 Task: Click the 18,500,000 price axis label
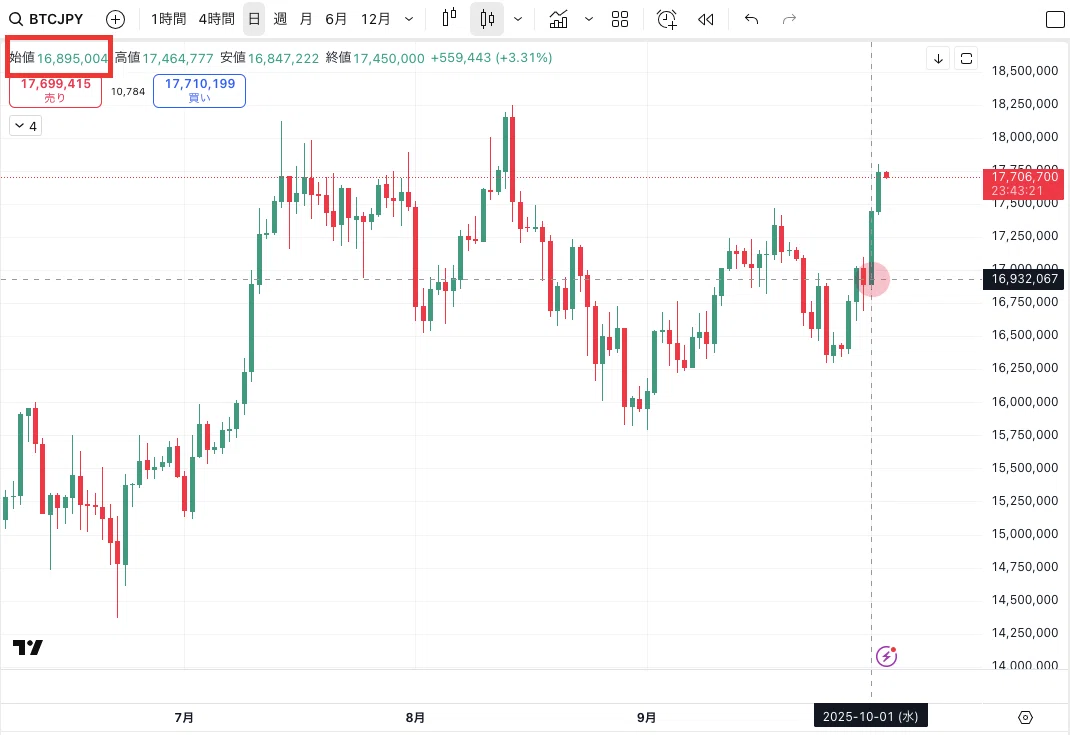coord(1024,70)
